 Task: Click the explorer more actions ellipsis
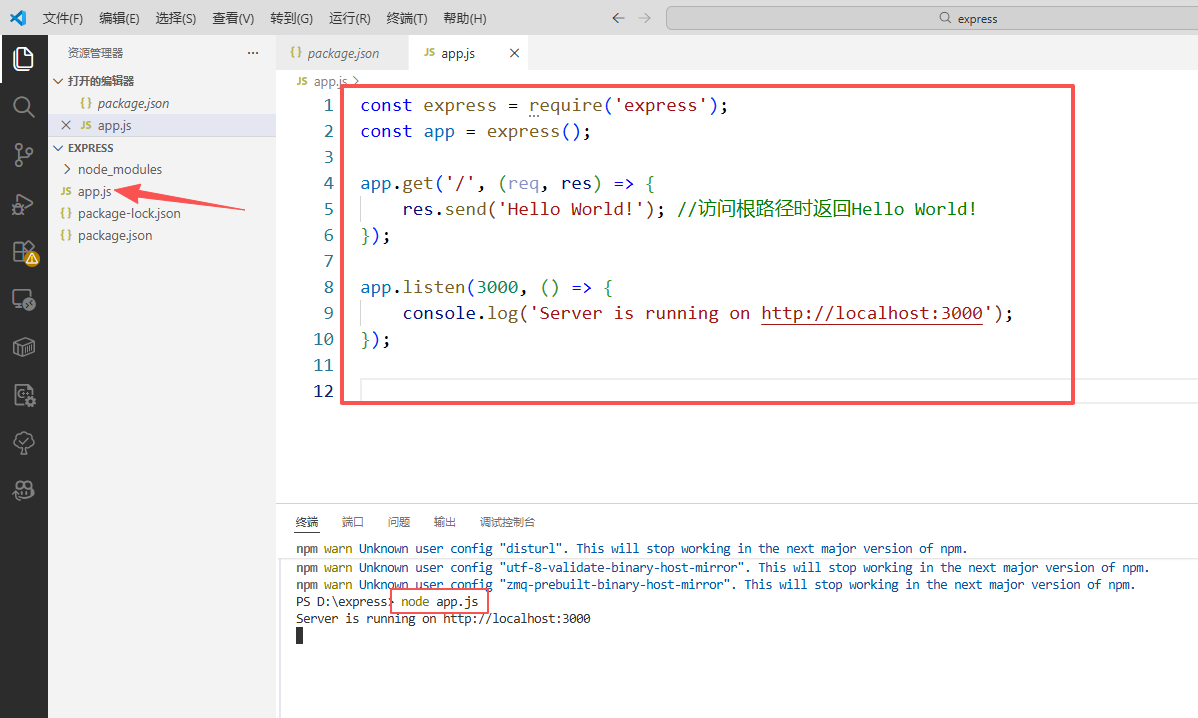(x=253, y=53)
